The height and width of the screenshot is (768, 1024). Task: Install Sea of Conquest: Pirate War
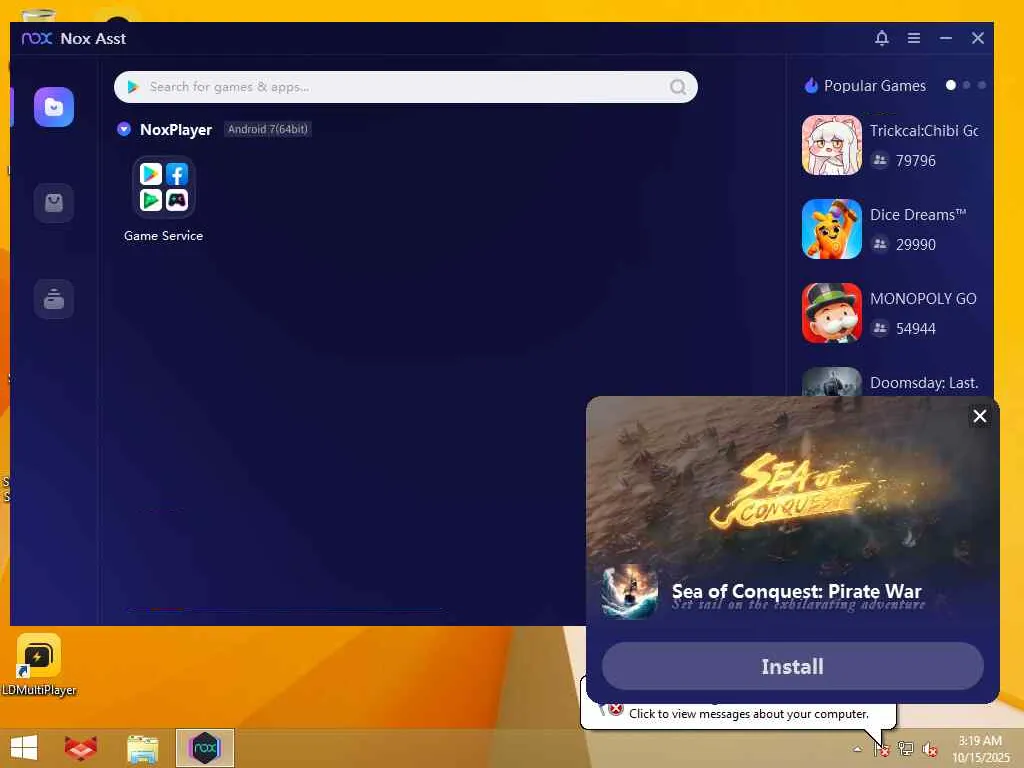793,666
